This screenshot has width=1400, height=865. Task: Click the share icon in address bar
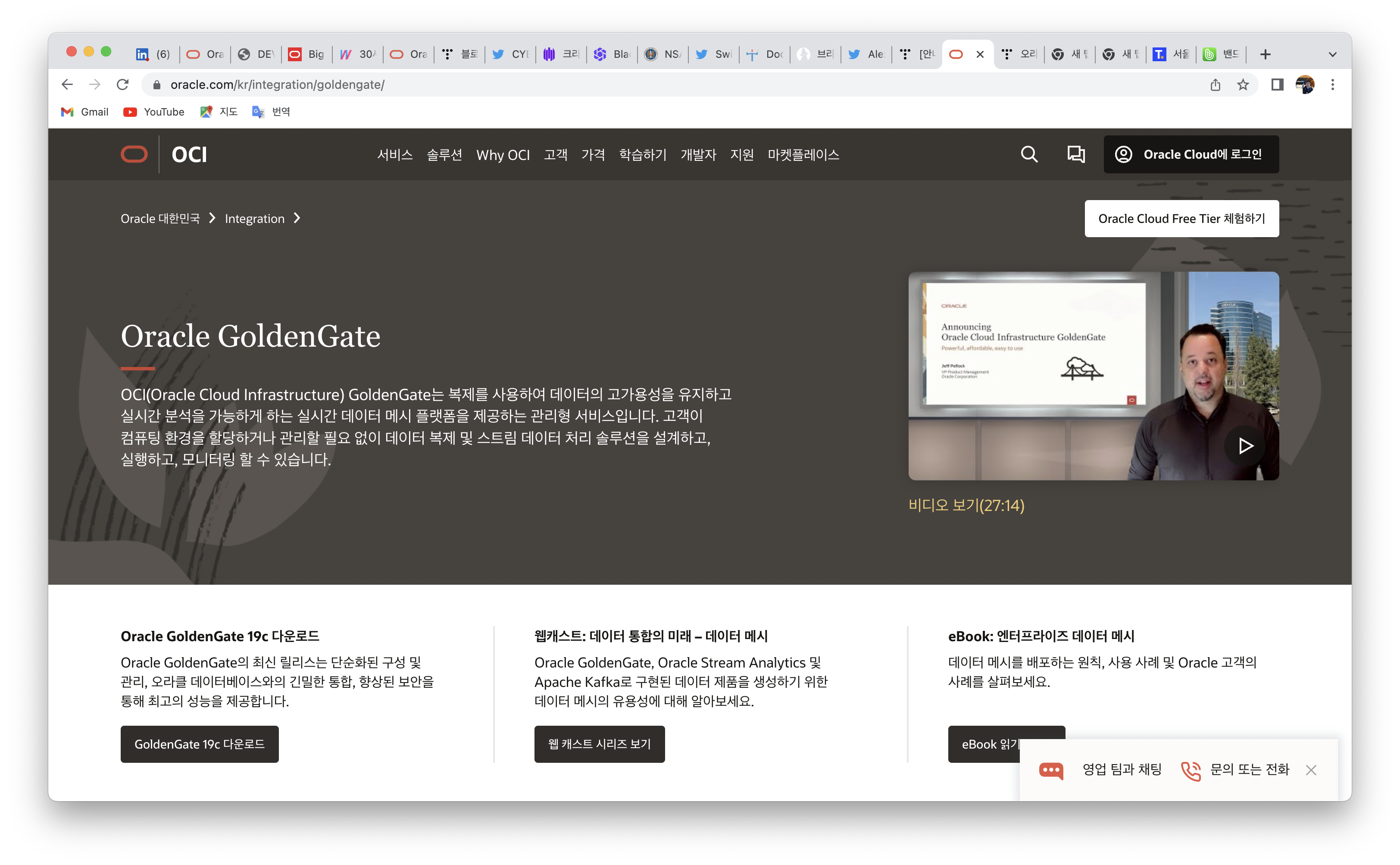1215,85
